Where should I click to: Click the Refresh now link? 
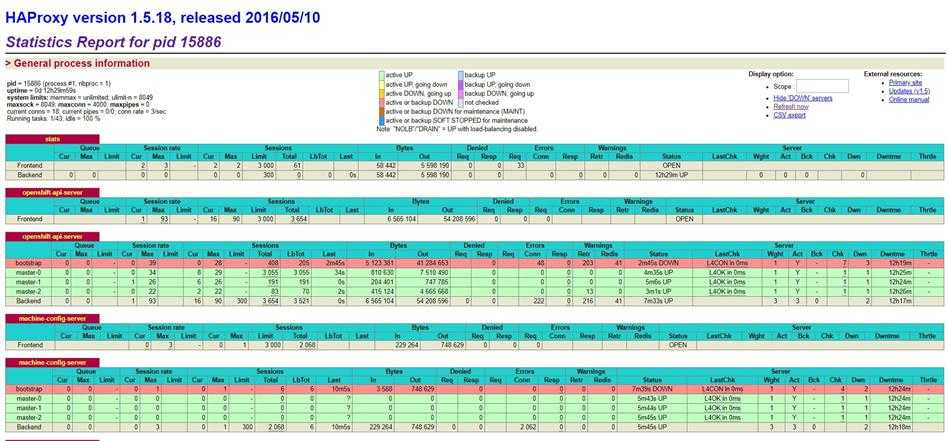(790, 106)
